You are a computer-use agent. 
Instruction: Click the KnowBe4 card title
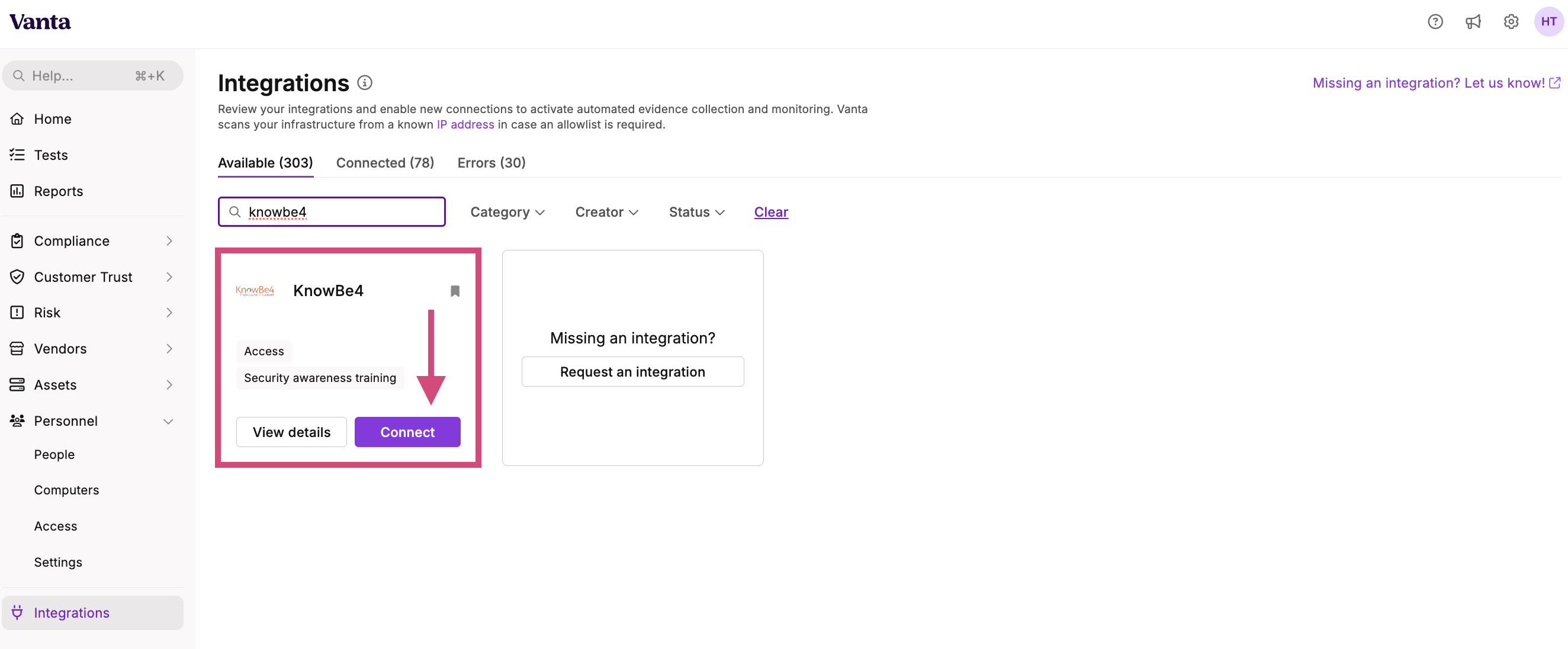(328, 291)
